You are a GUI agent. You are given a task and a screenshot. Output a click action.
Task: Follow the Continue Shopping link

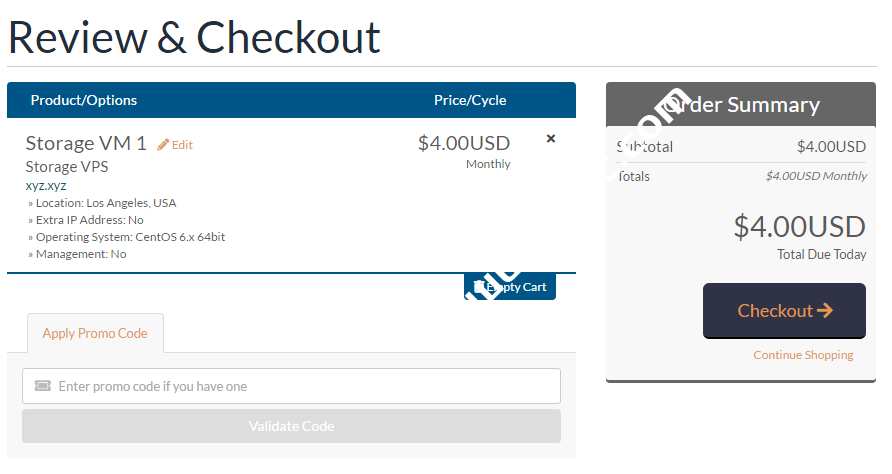click(803, 355)
